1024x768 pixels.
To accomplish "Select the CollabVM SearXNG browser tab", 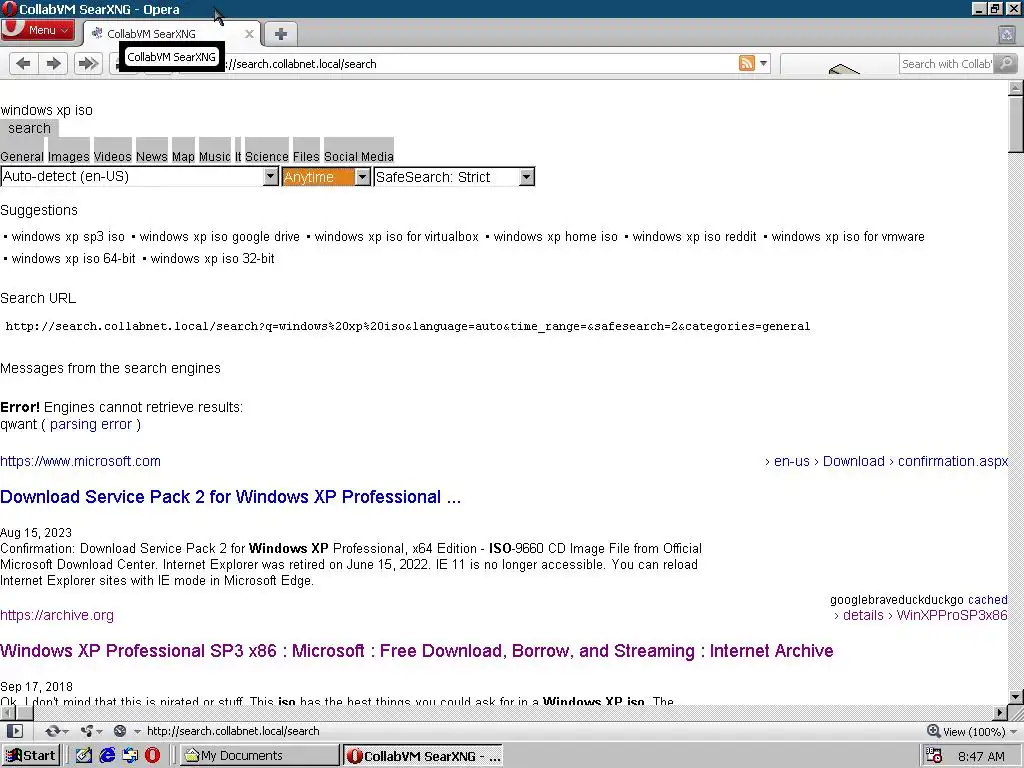I will pyautogui.click(x=170, y=34).
